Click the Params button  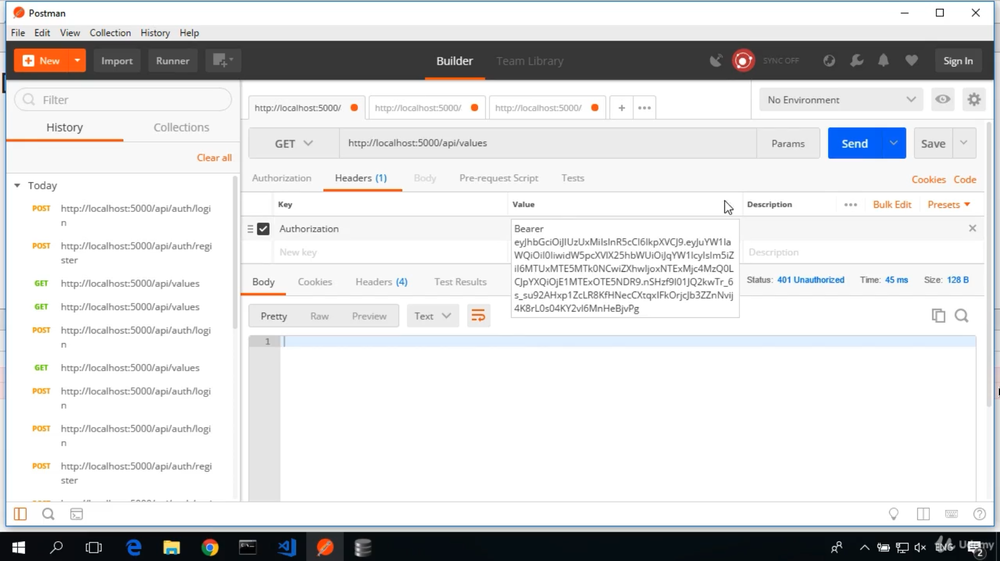click(x=788, y=143)
